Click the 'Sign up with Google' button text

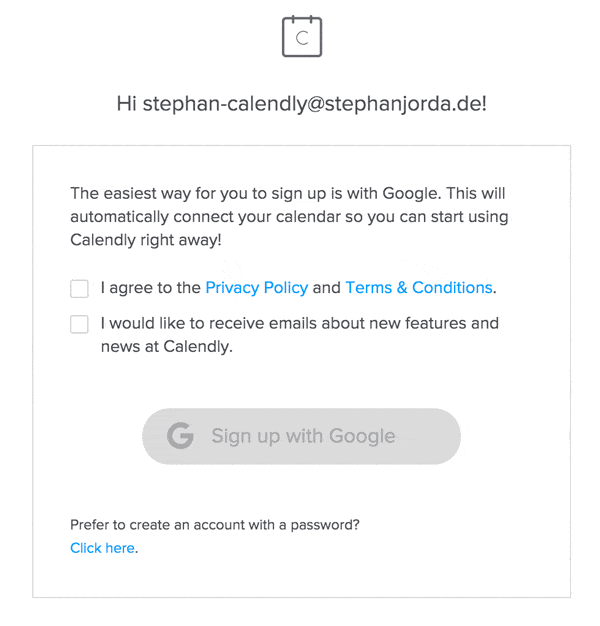[x=303, y=436]
